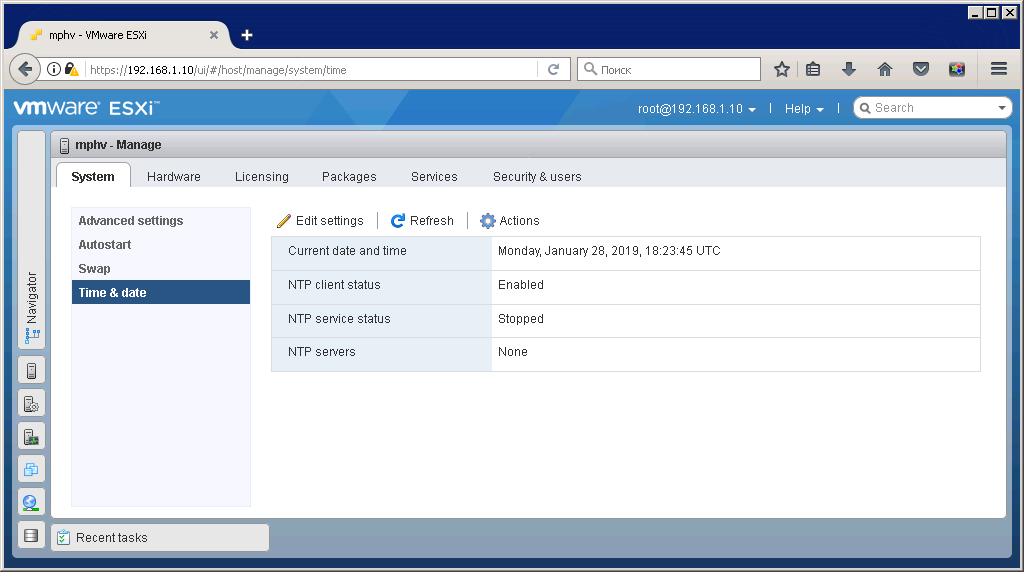Close the mphv - VMware ESXi tab

(214, 35)
